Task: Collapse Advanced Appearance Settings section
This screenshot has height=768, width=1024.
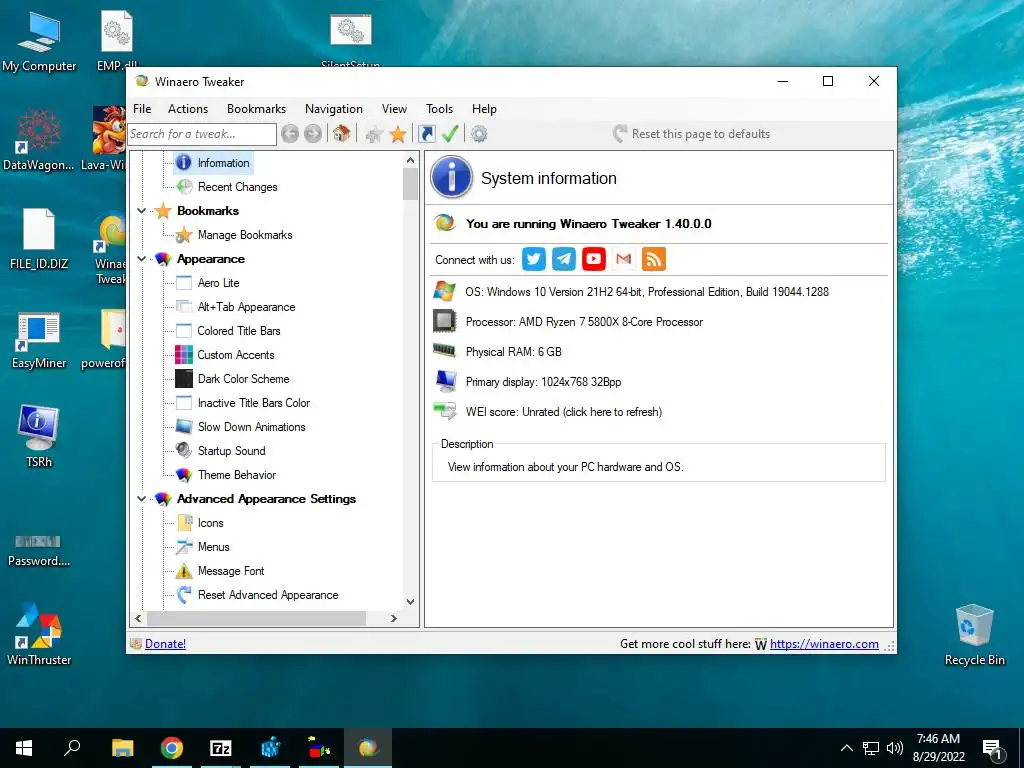Action: [x=142, y=499]
